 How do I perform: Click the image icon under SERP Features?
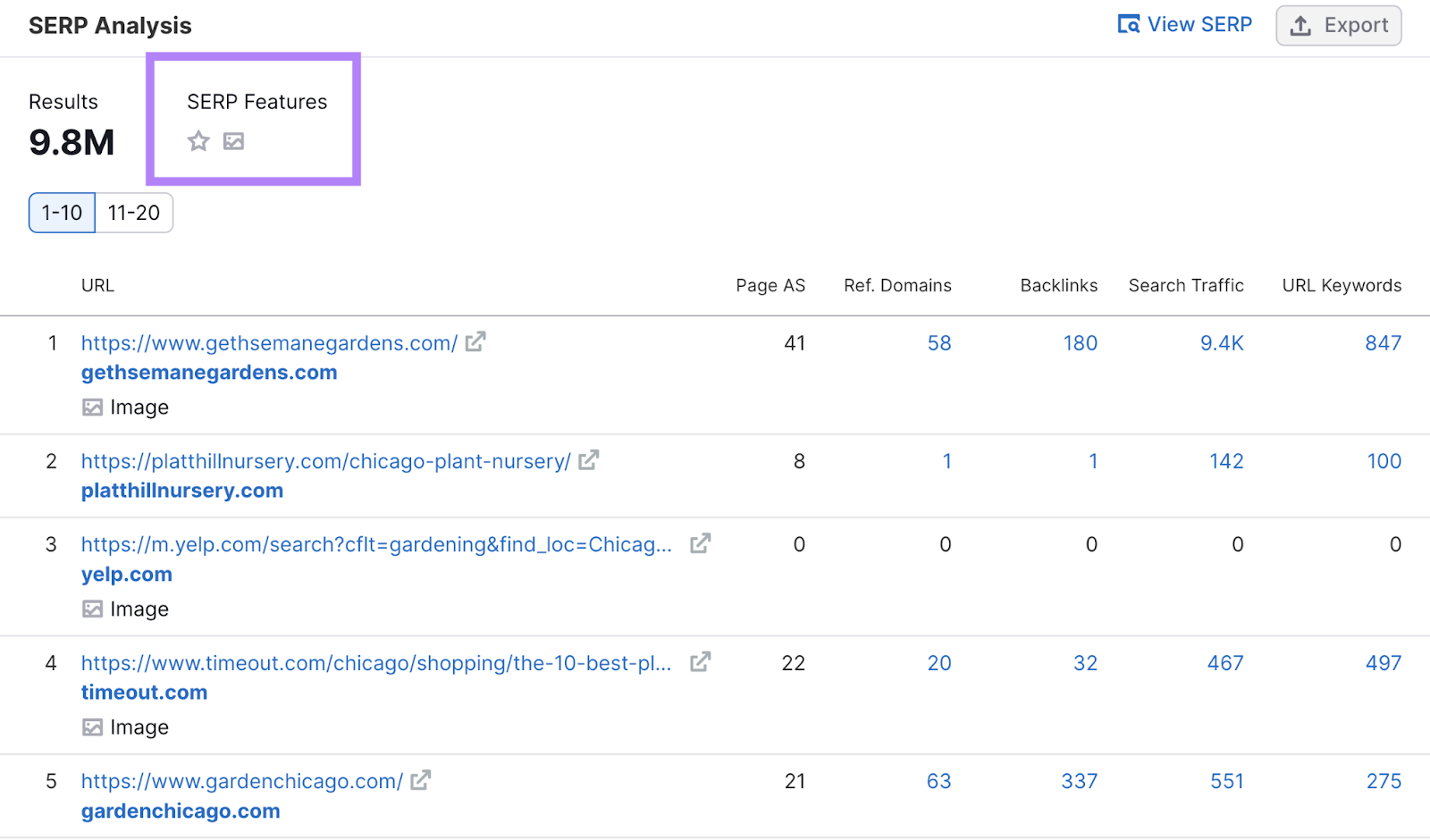click(x=233, y=141)
